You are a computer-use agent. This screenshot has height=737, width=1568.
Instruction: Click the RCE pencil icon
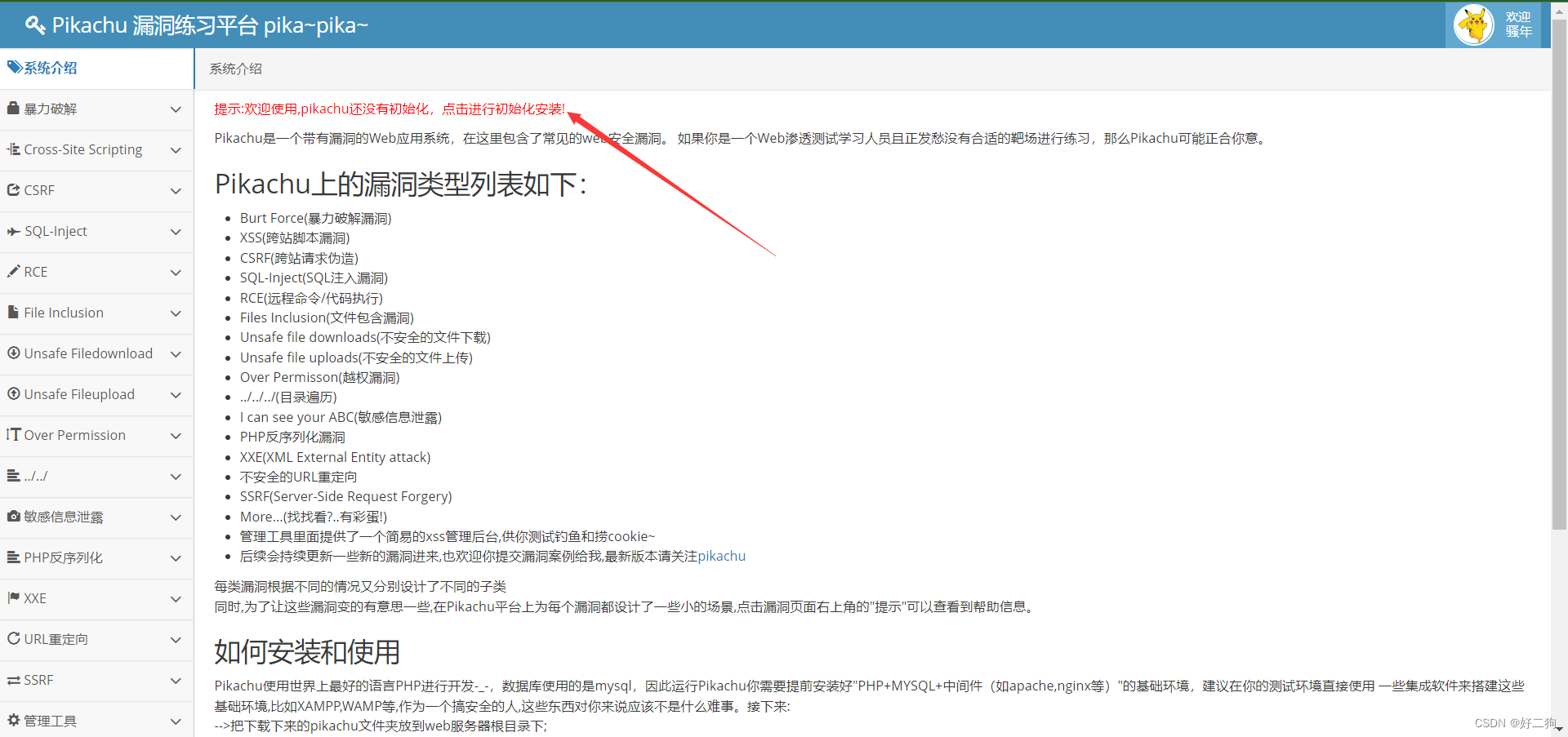click(13, 271)
